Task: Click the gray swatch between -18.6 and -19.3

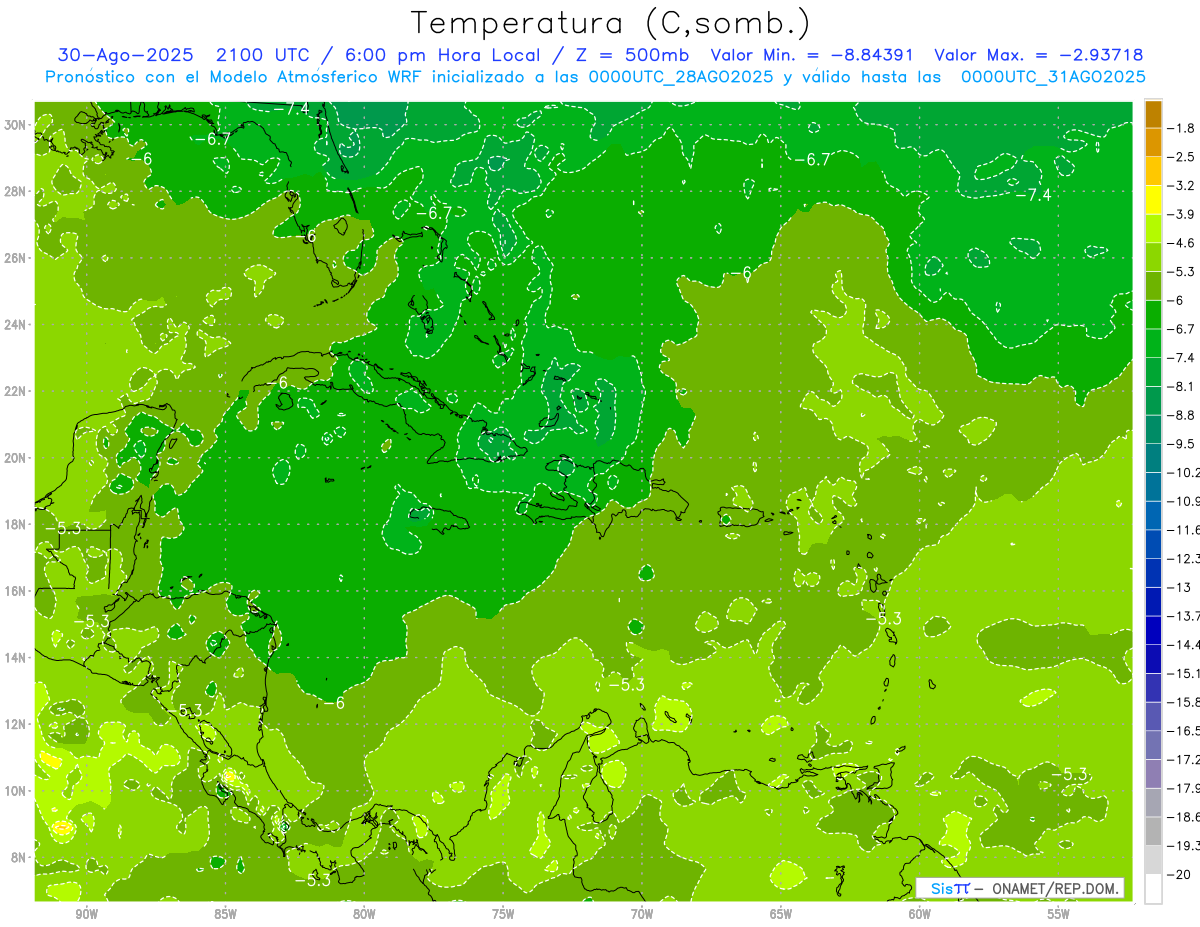Action: click(1153, 831)
